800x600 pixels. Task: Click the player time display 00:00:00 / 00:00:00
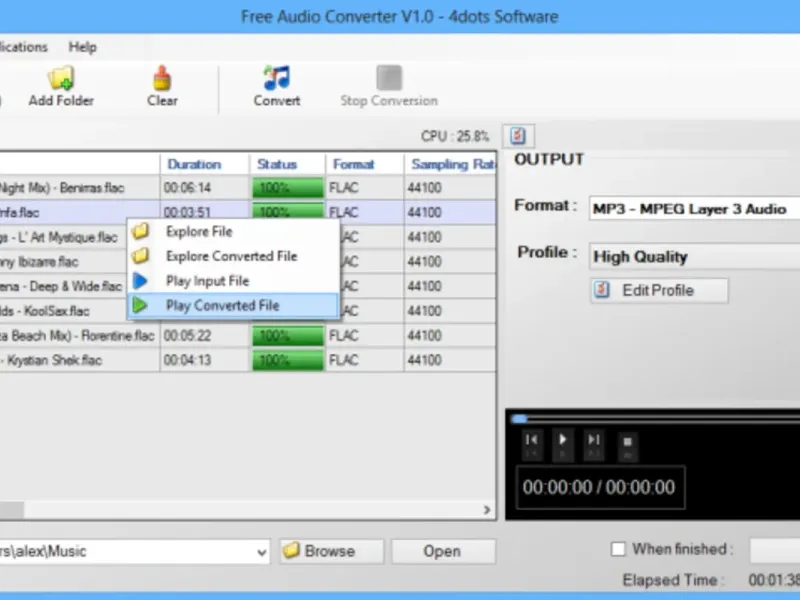point(600,487)
